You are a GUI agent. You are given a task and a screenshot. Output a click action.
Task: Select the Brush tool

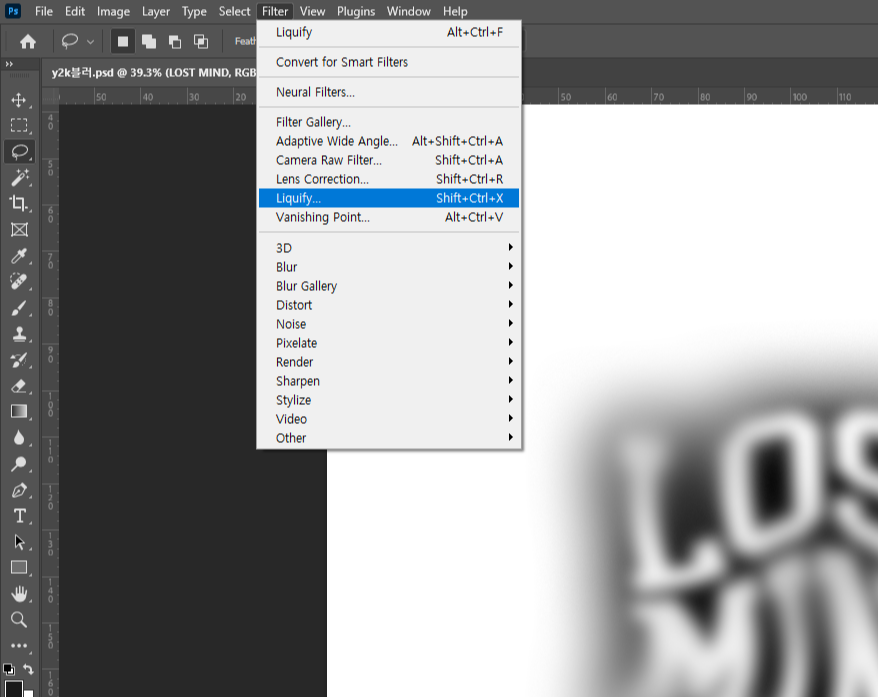[x=19, y=308]
